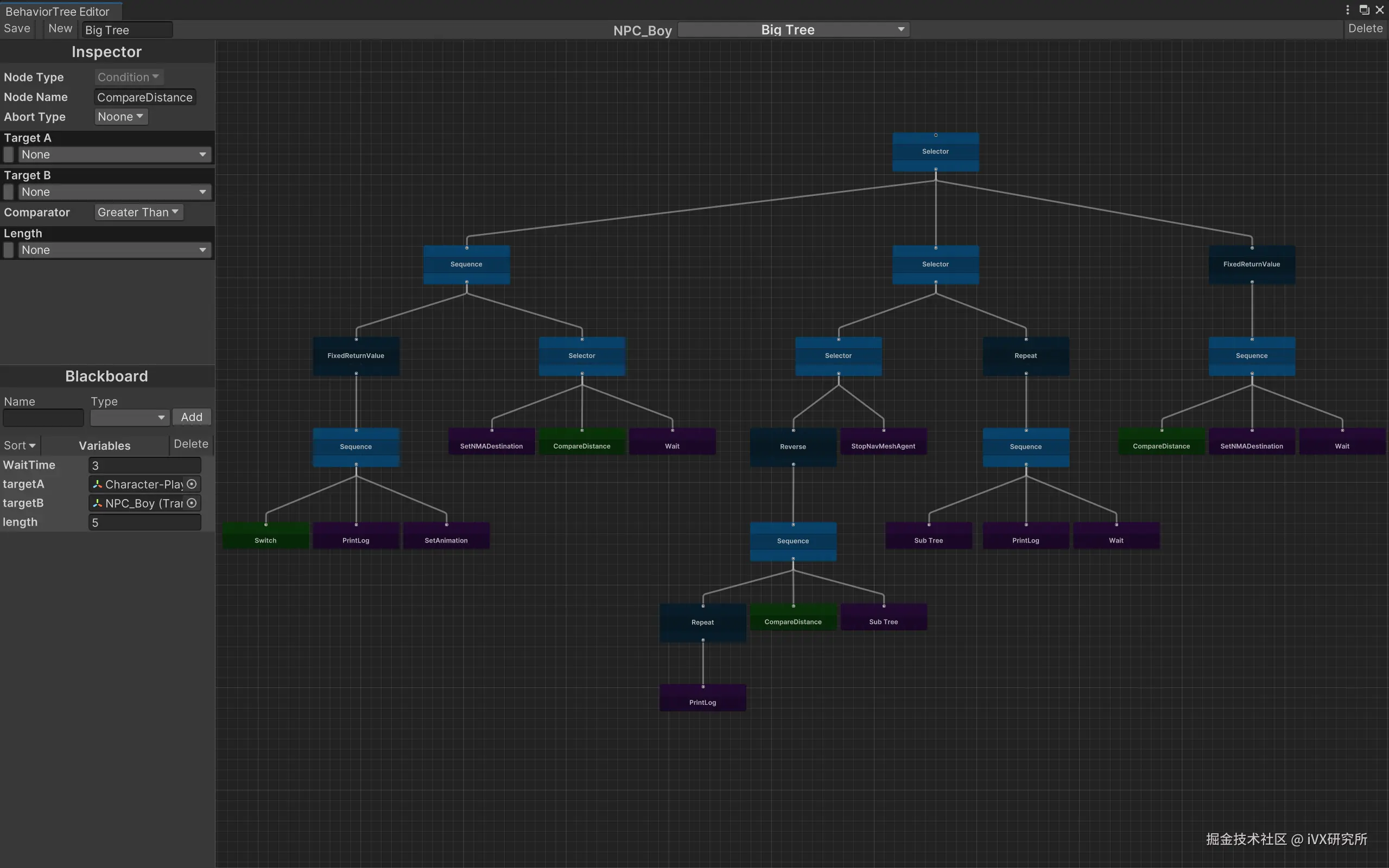Toggle Length blackboard checkbox

(x=9, y=250)
